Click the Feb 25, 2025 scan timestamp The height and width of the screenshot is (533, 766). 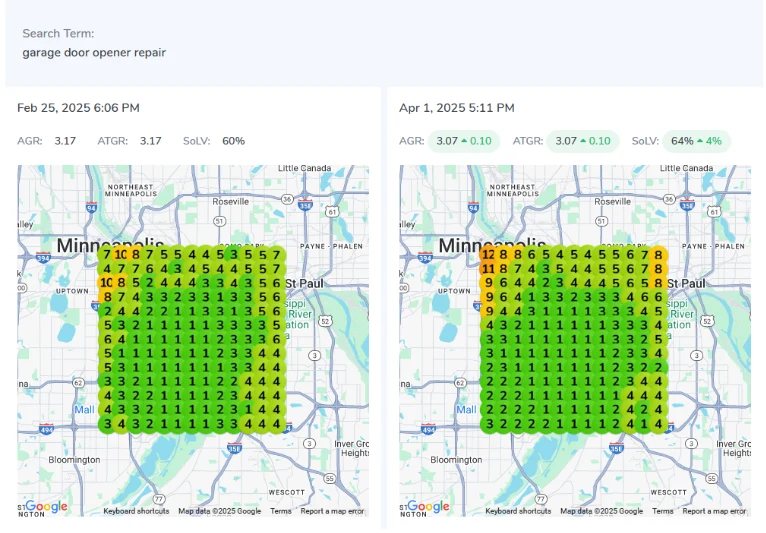pos(78,108)
